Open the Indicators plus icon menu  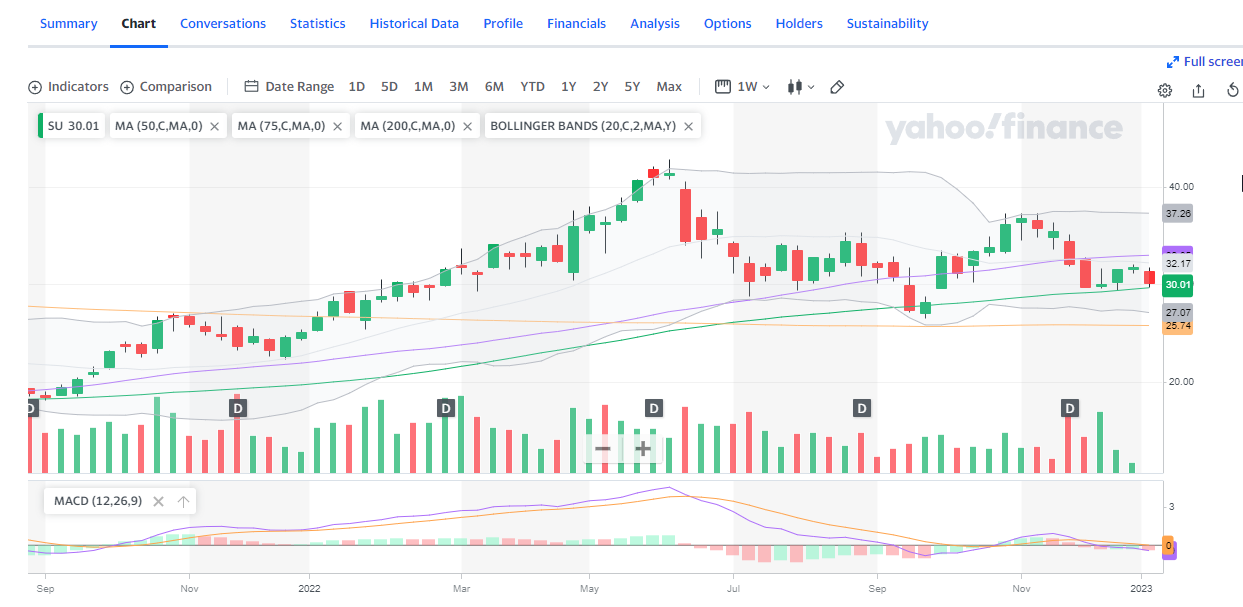click(36, 87)
